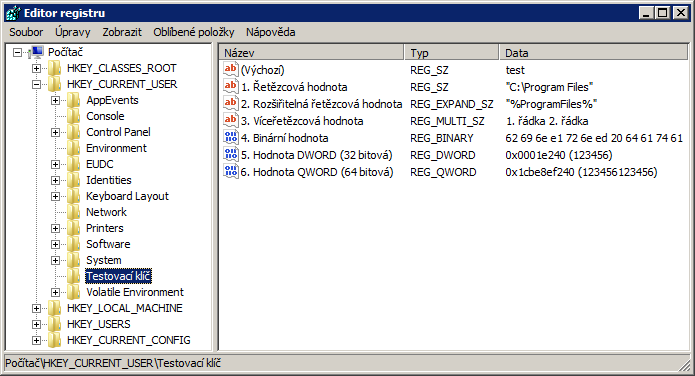Click the Keyboard Layout folder icon
695x376 pixels.
click(74, 196)
